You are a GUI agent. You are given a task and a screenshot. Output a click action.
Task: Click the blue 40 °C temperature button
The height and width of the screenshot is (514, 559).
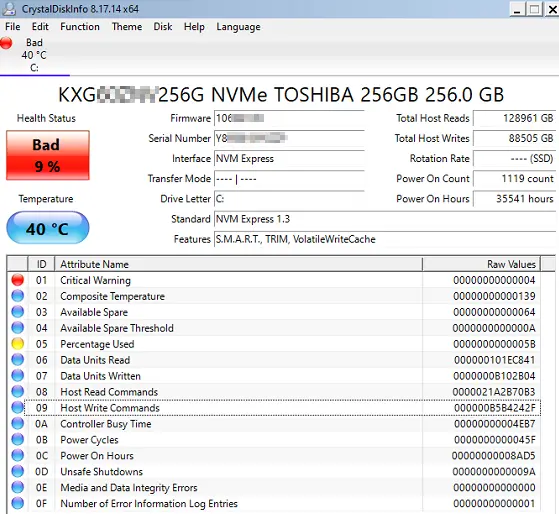[48, 228]
